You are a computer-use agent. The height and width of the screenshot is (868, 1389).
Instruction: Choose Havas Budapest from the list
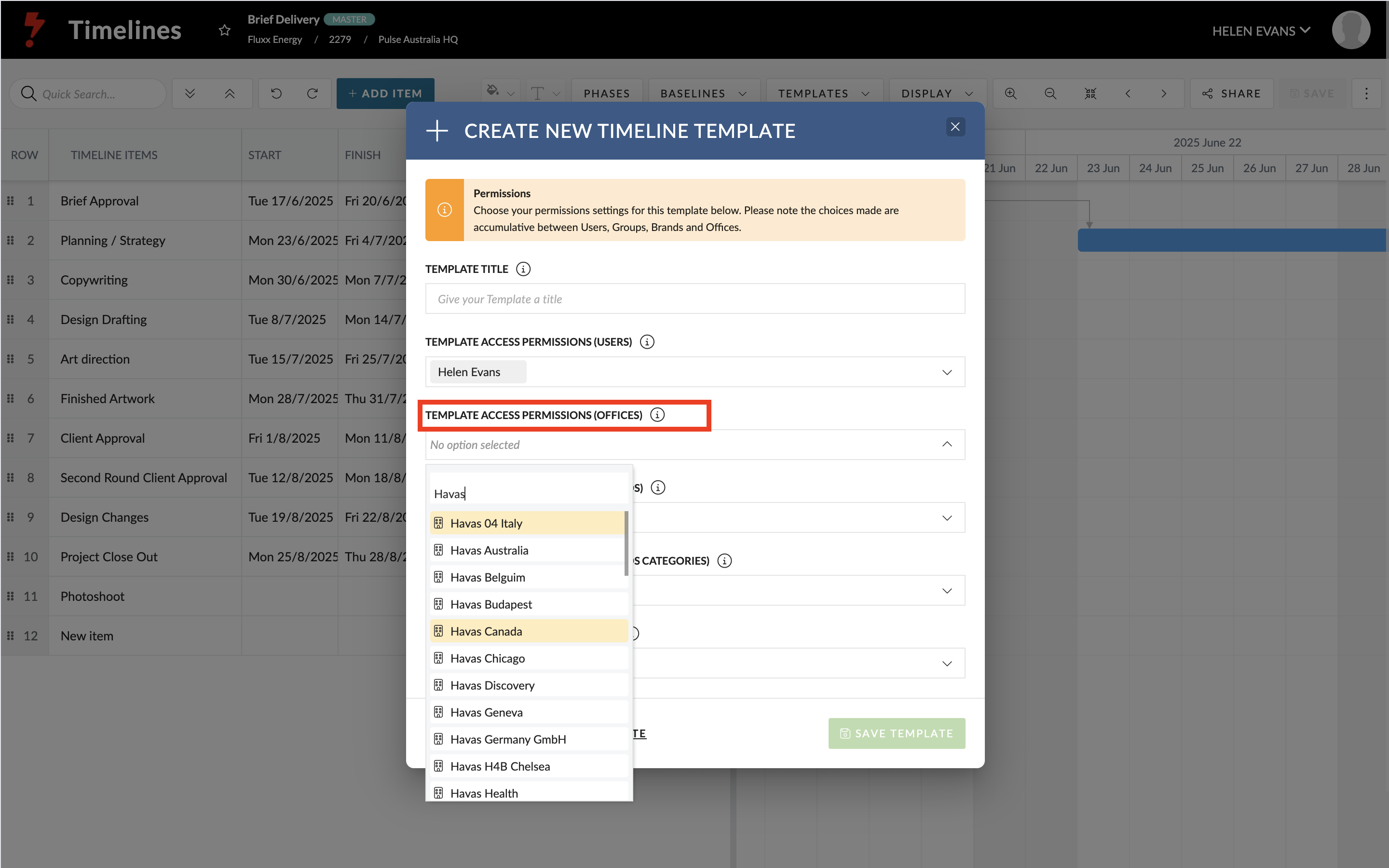[529, 604]
